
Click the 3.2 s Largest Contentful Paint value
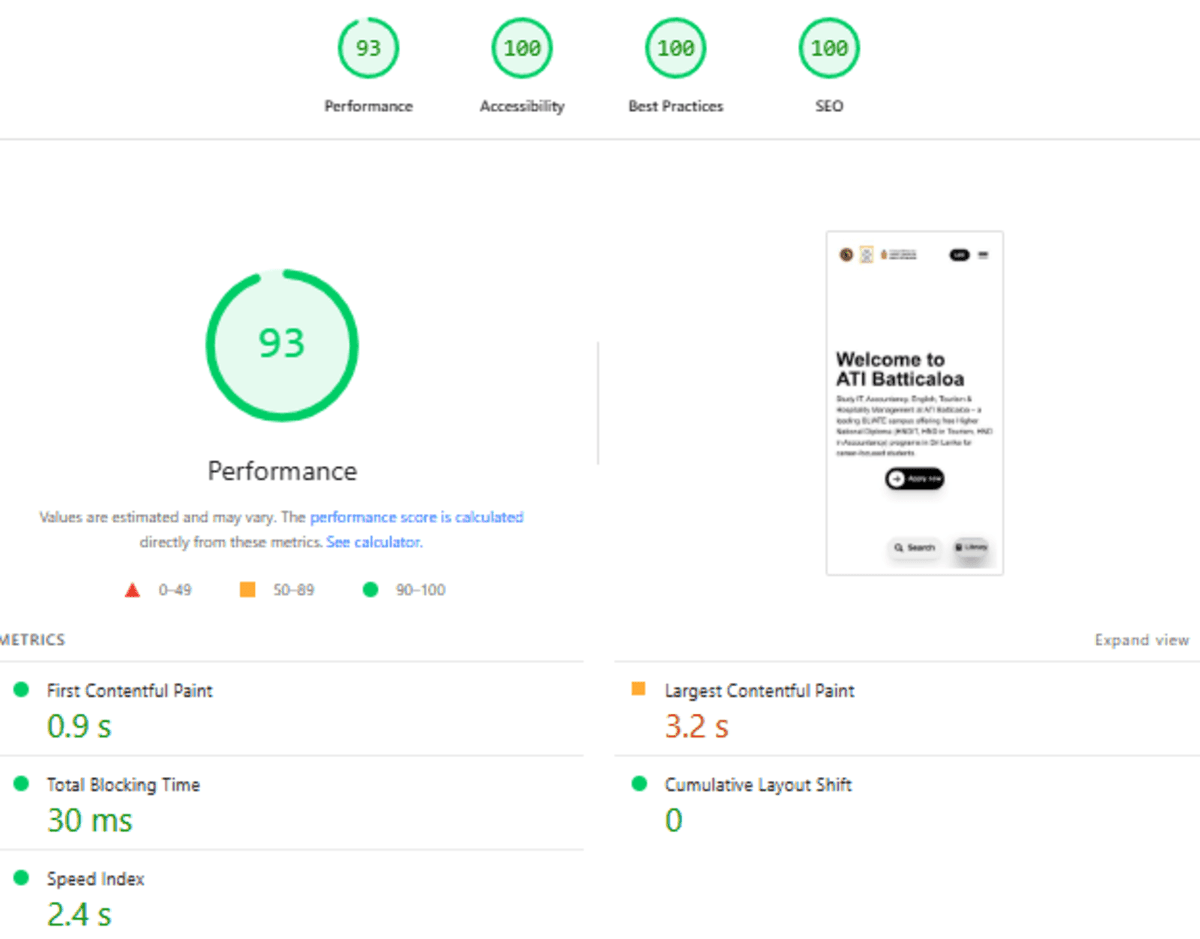pyautogui.click(x=697, y=726)
